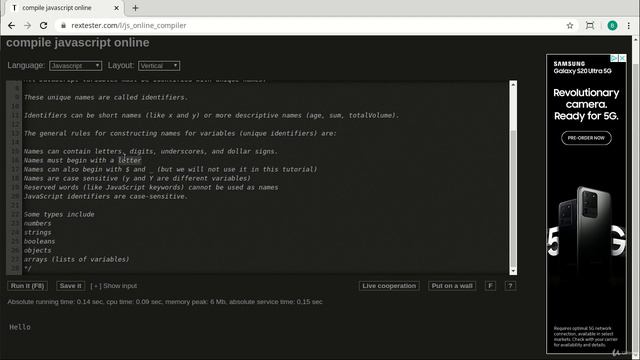
Task: Click the 'Hello' output text
Action: (x=20, y=327)
